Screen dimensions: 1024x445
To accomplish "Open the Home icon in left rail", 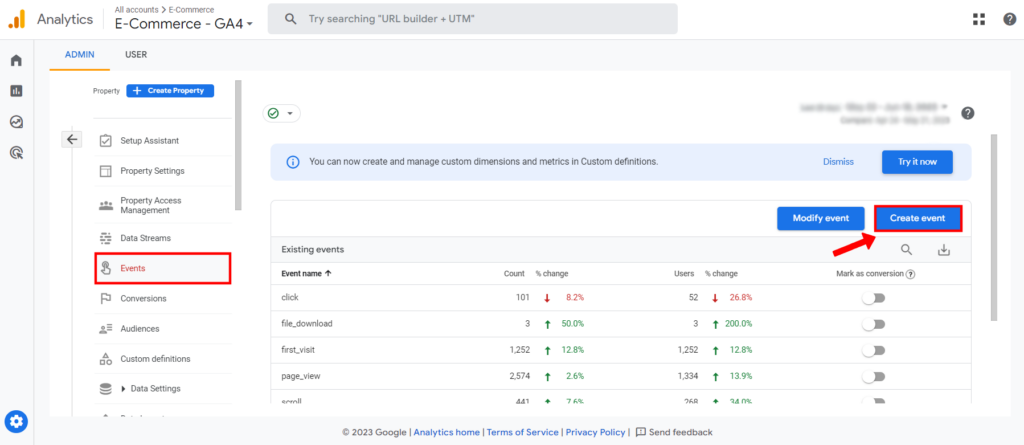I will pos(16,60).
